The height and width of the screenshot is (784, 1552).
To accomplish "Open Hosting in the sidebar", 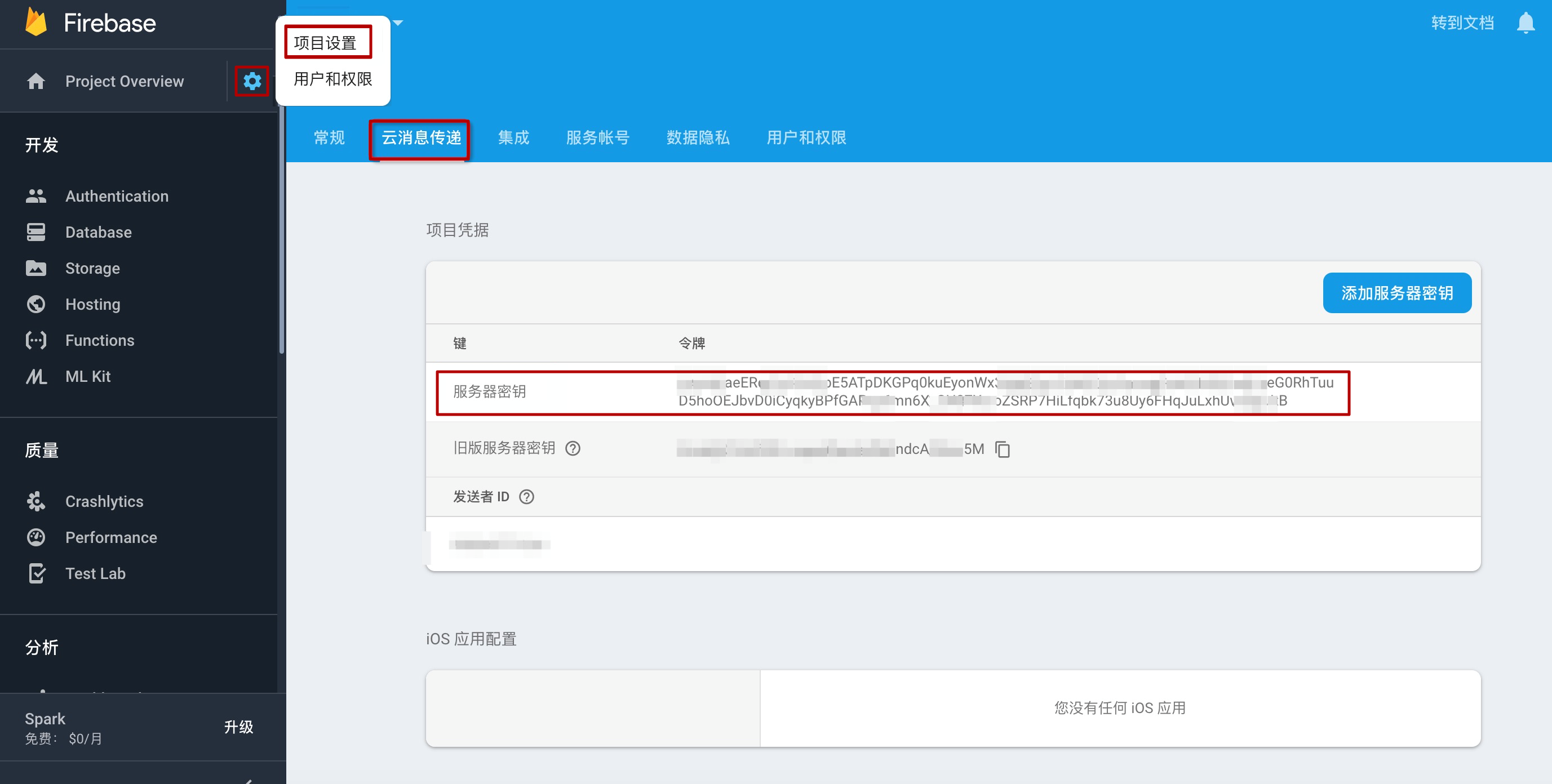I will (x=93, y=304).
